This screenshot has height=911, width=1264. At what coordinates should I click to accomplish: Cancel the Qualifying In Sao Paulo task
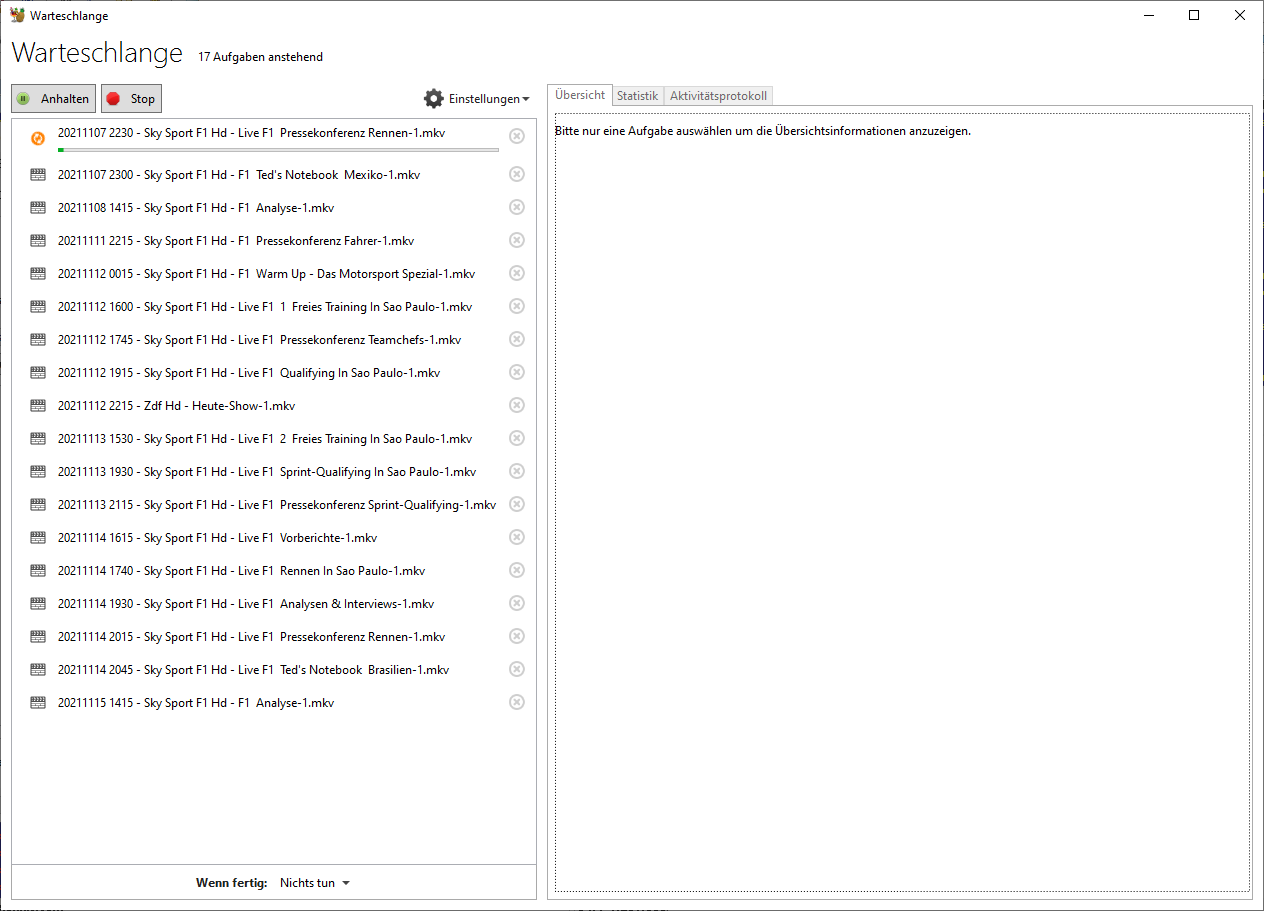coord(517,371)
